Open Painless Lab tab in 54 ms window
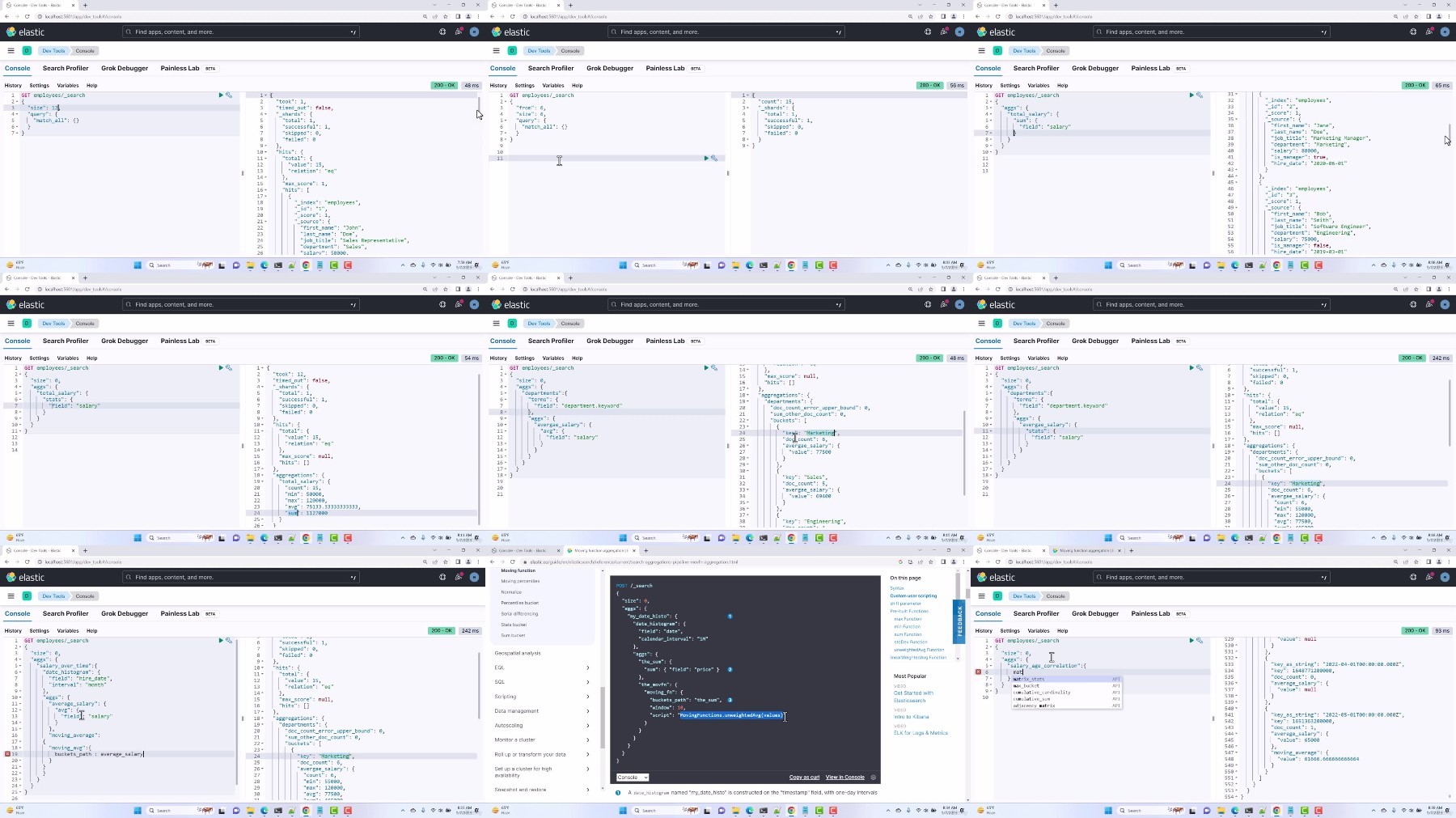Viewport: 1456px width, 818px height. [180, 341]
